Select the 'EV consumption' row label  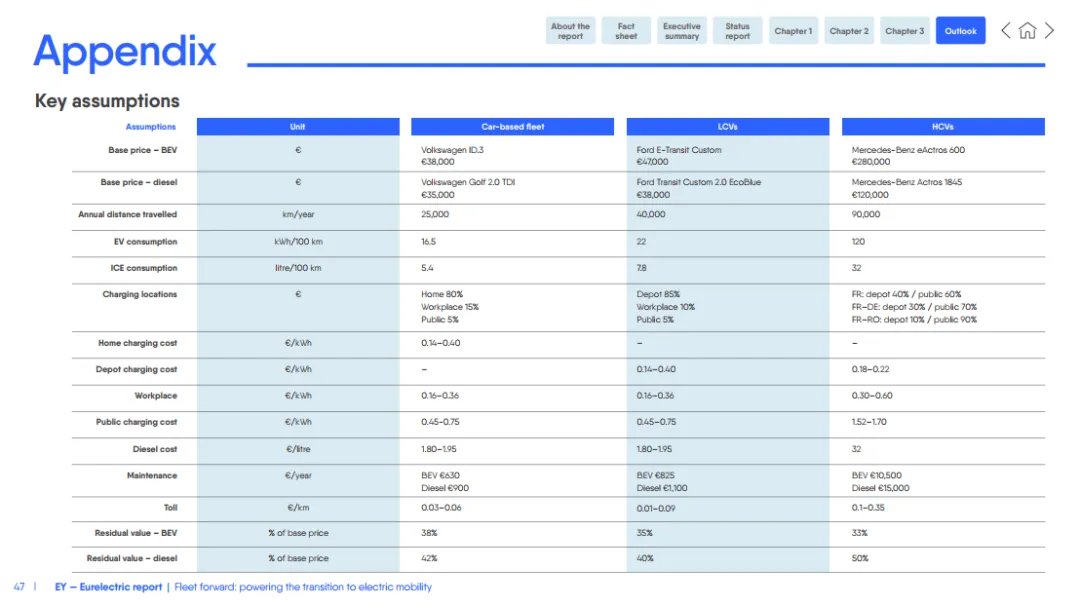[x=145, y=242]
